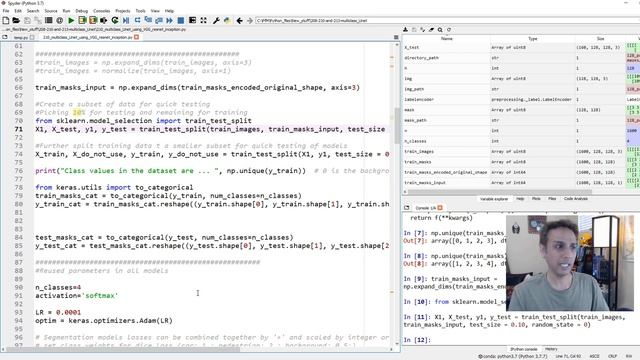This screenshot has width=640, height=360.
Task: Click the In [12] console prompt
Action: click(x=417, y=340)
